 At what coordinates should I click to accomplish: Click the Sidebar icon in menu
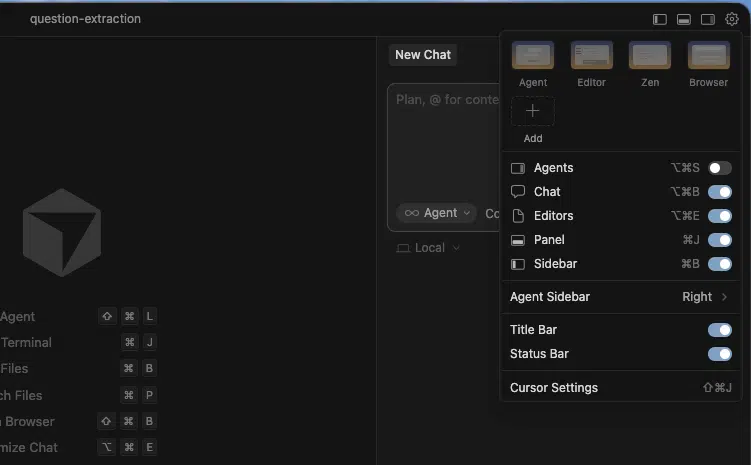518,264
